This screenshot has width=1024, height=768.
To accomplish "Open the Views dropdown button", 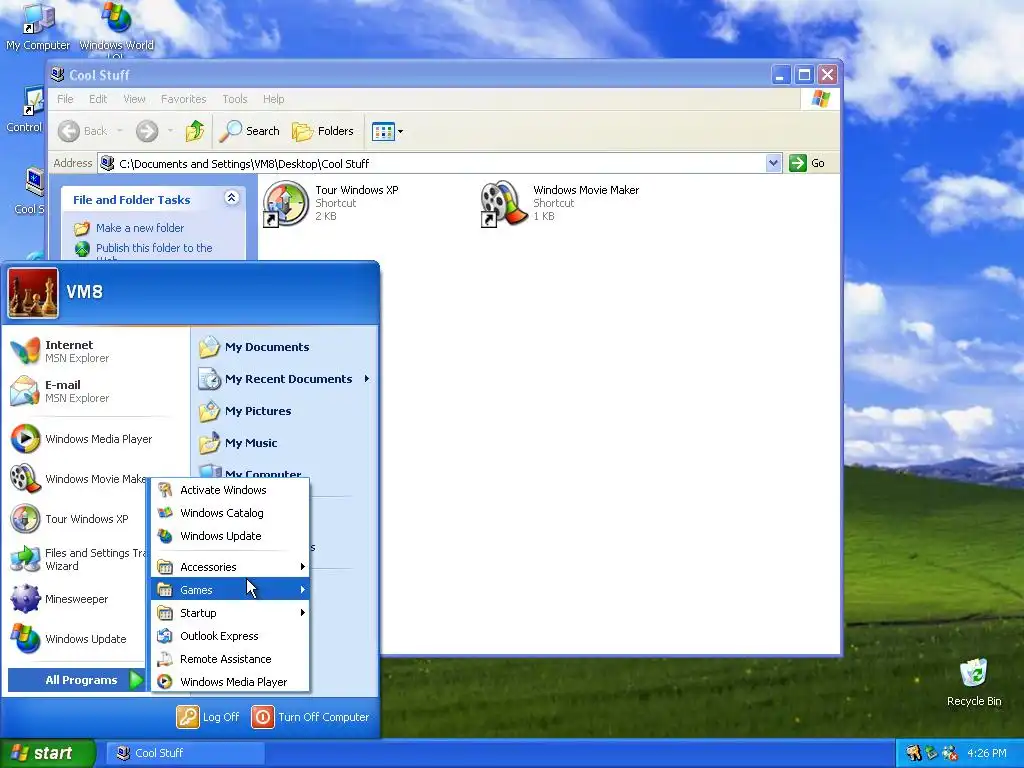I will 387,131.
